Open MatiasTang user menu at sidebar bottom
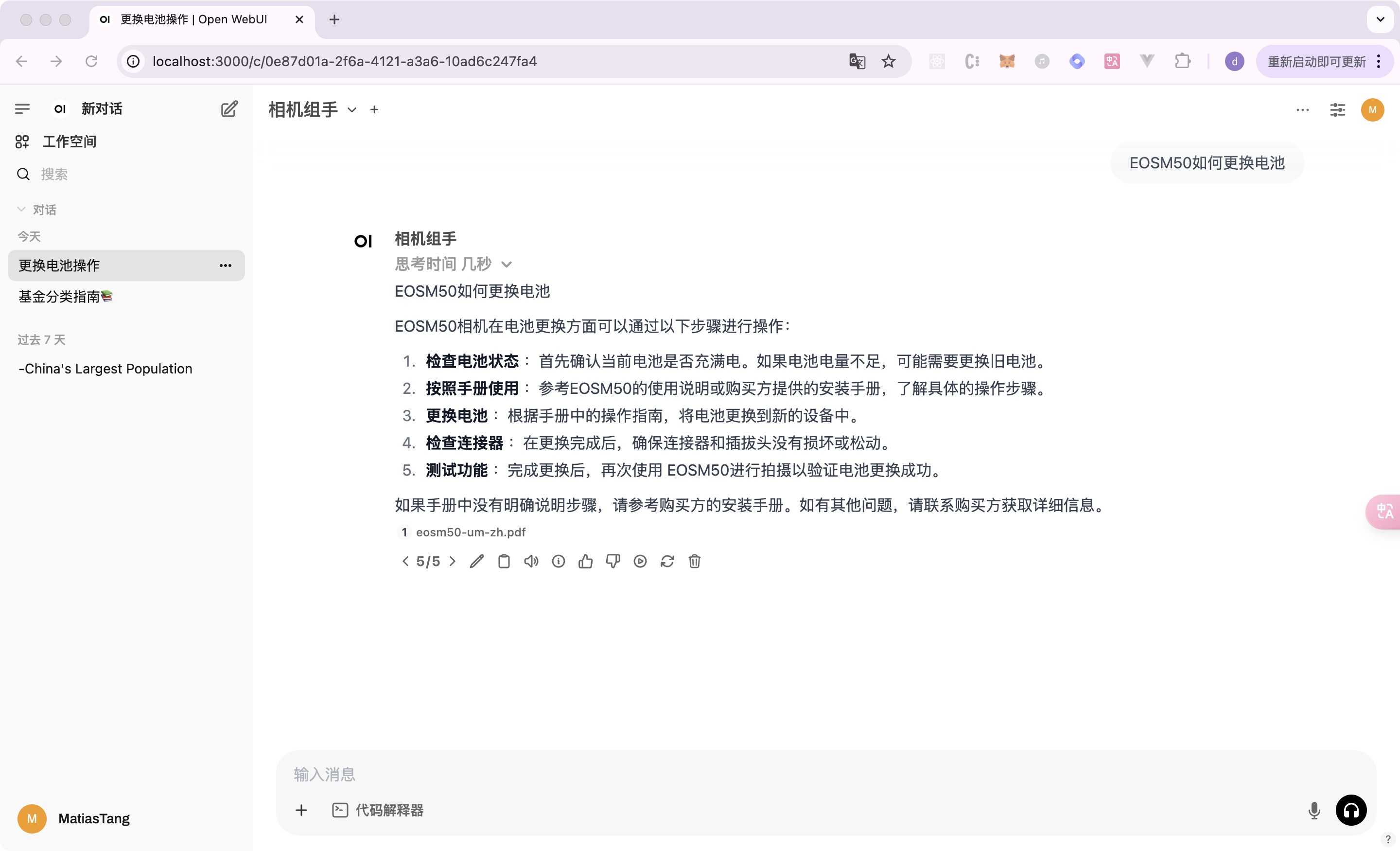This screenshot has height=851, width=1400. (x=74, y=818)
